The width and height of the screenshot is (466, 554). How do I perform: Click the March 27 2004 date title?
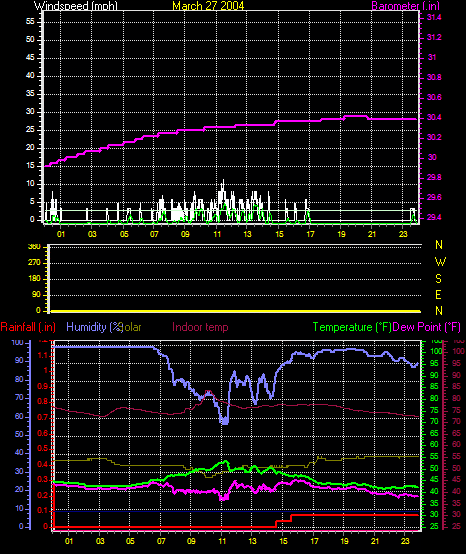pyautogui.click(x=208, y=6)
